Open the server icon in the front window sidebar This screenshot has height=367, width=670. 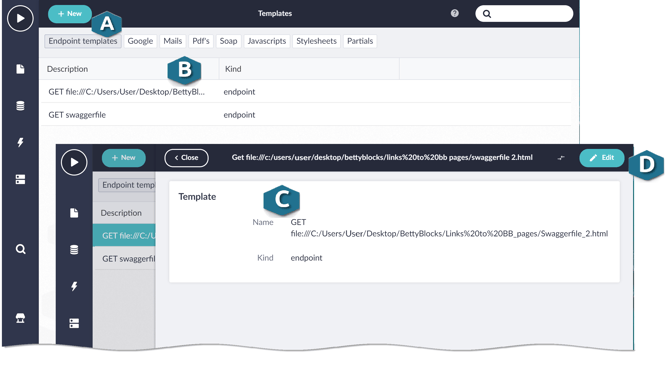tap(74, 323)
